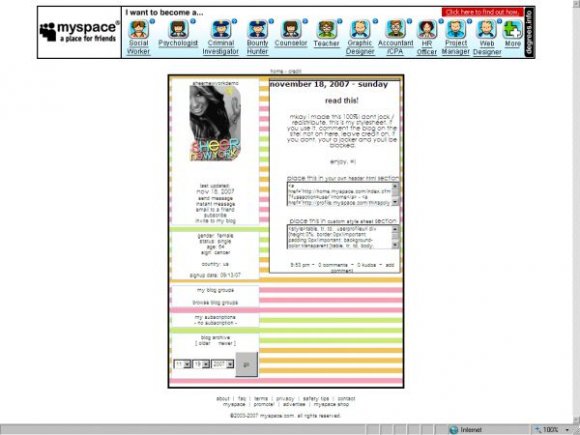Open the safety tips footer link
The height and width of the screenshot is (435, 580).
pyautogui.click(x=316, y=399)
